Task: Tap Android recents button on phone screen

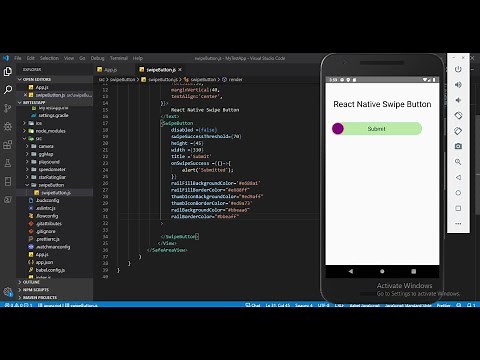Action: tap(413, 271)
